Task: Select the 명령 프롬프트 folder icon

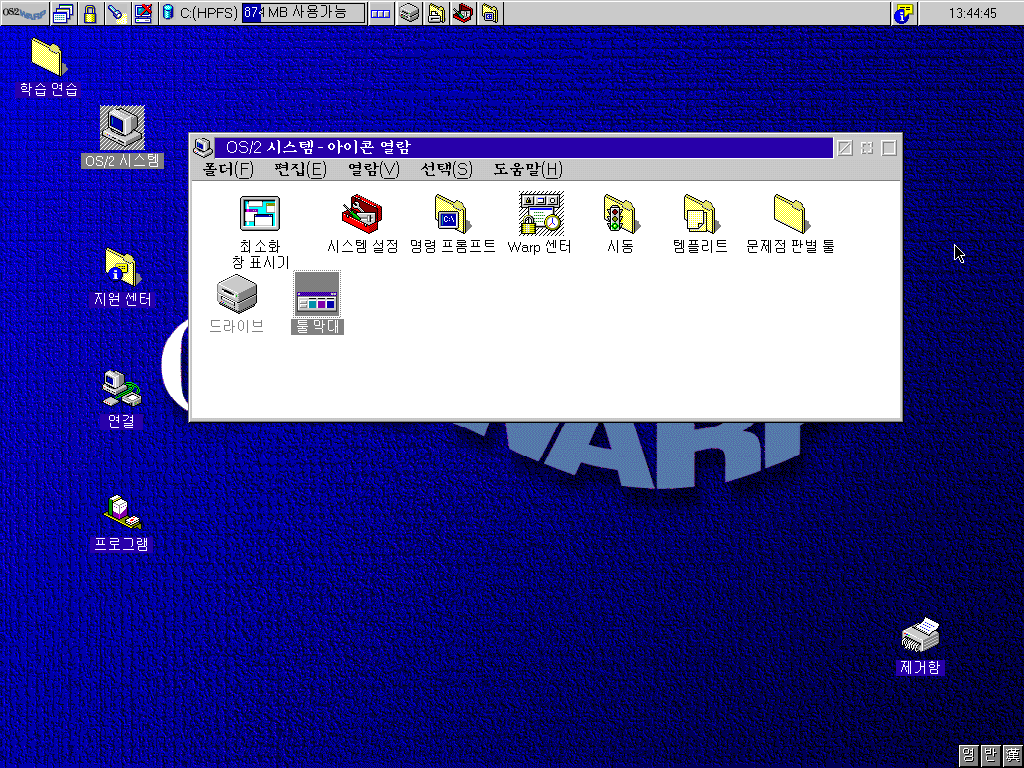Action: (x=452, y=224)
